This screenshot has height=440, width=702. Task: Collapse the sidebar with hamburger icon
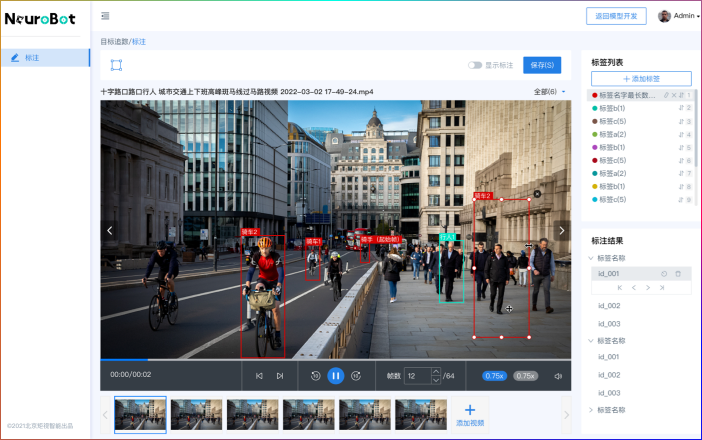point(105,16)
